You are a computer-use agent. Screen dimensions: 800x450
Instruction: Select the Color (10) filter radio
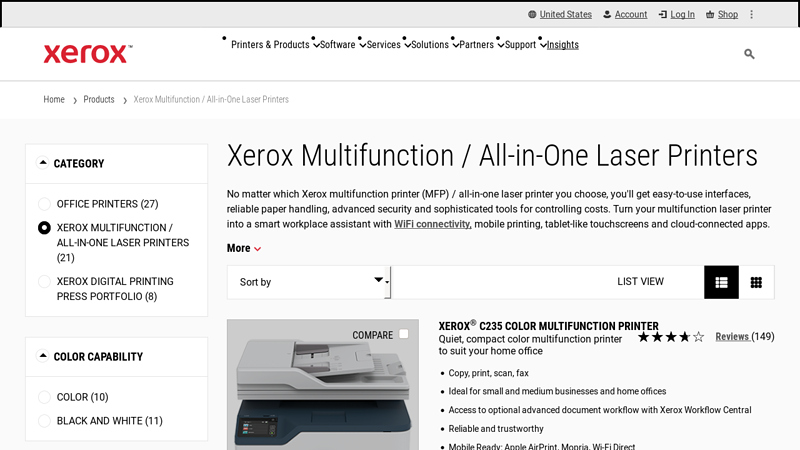point(44,397)
